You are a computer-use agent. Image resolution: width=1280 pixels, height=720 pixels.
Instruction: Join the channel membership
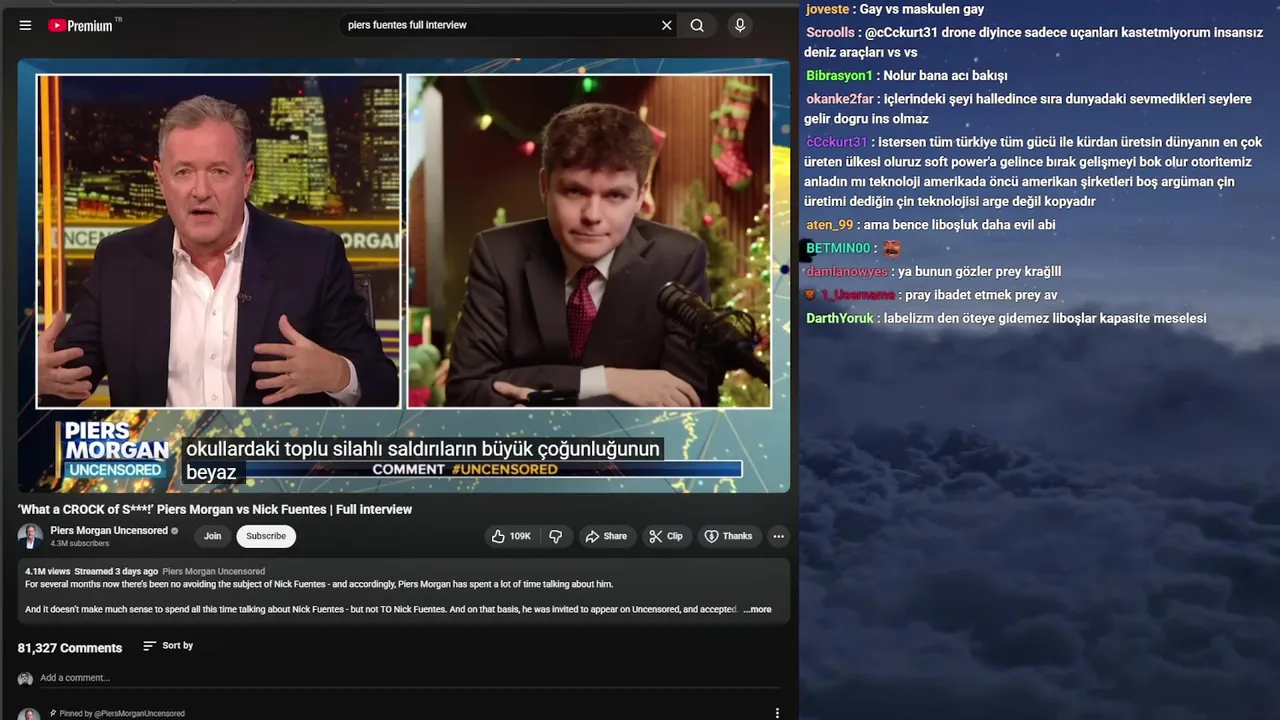[x=213, y=536]
